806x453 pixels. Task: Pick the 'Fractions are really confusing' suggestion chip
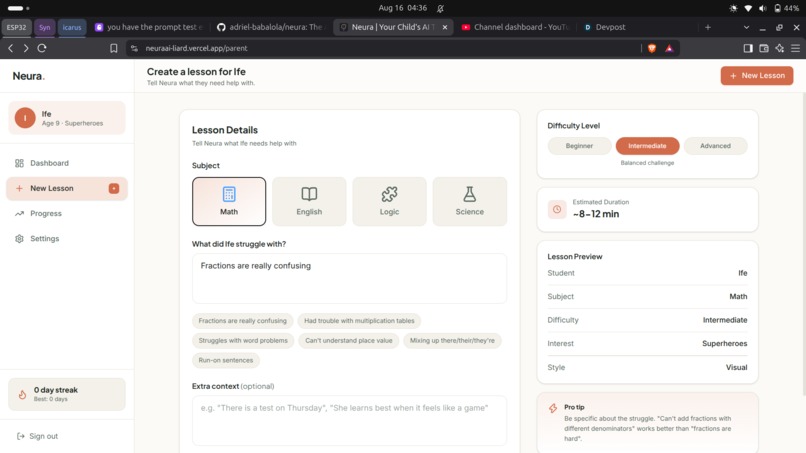coord(243,321)
